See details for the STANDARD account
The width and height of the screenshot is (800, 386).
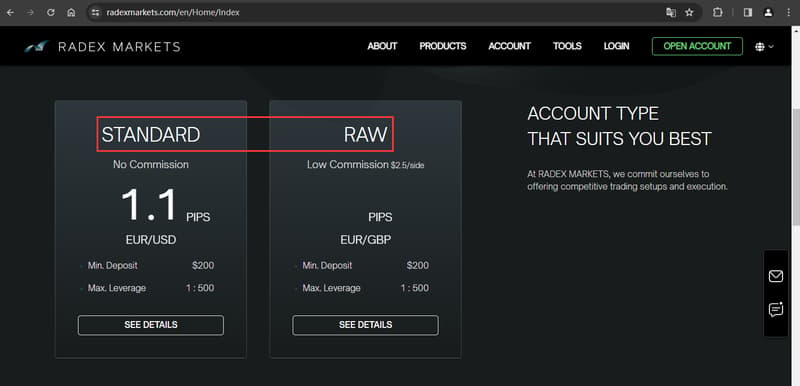(x=151, y=325)
